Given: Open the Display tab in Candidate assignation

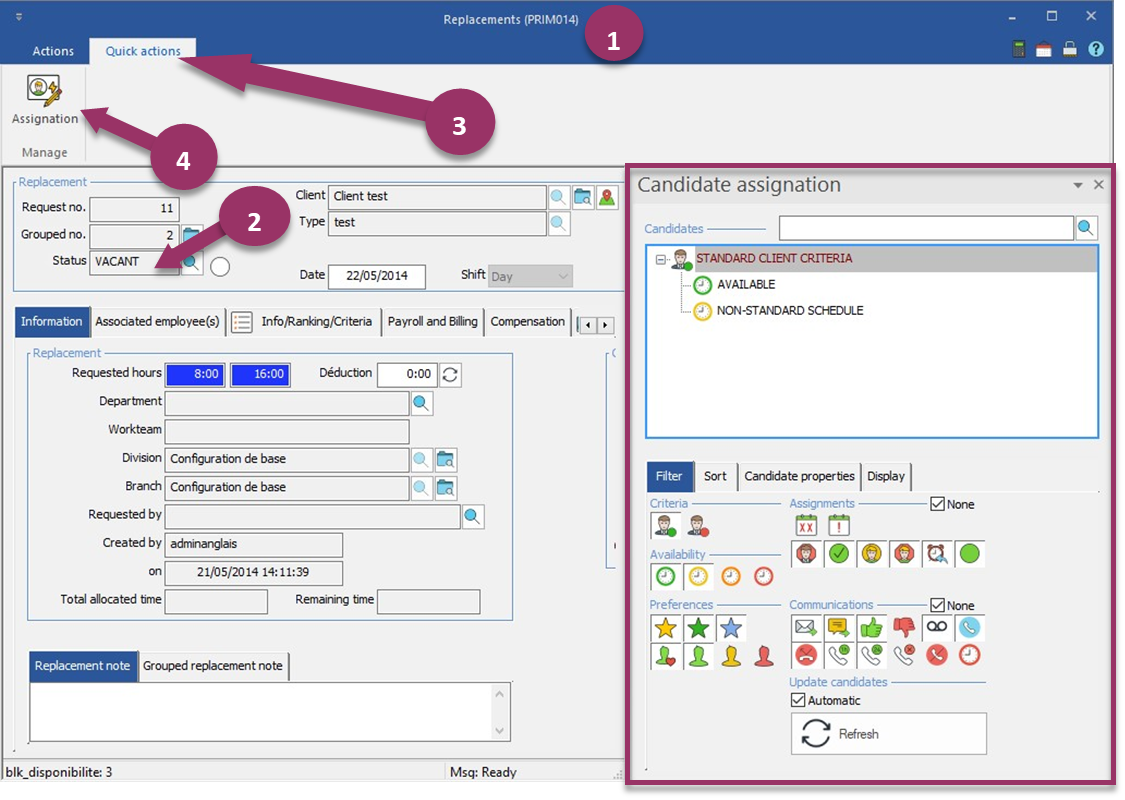Looking at the screenshot, I should click(885, 476).
